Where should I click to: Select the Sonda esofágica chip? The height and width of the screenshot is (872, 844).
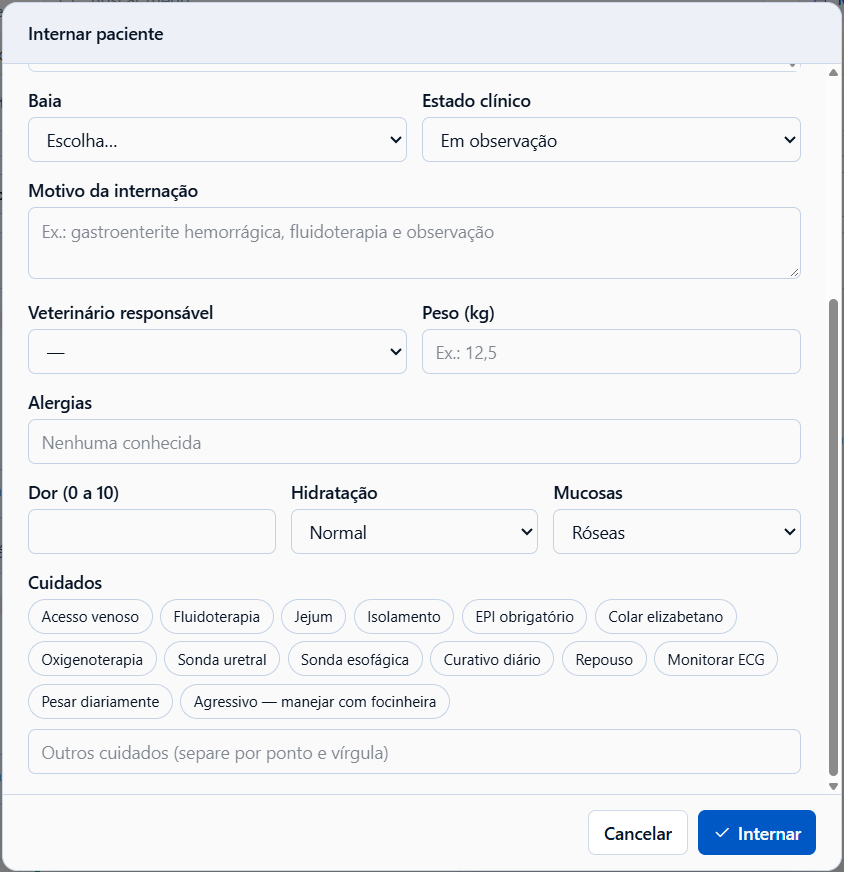click(355, 660)
